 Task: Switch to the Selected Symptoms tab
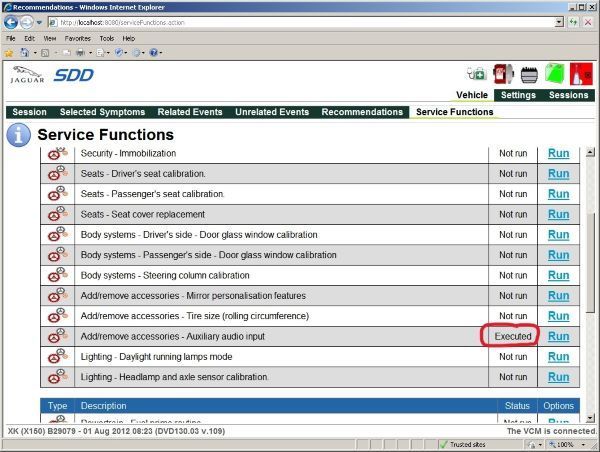102,112
